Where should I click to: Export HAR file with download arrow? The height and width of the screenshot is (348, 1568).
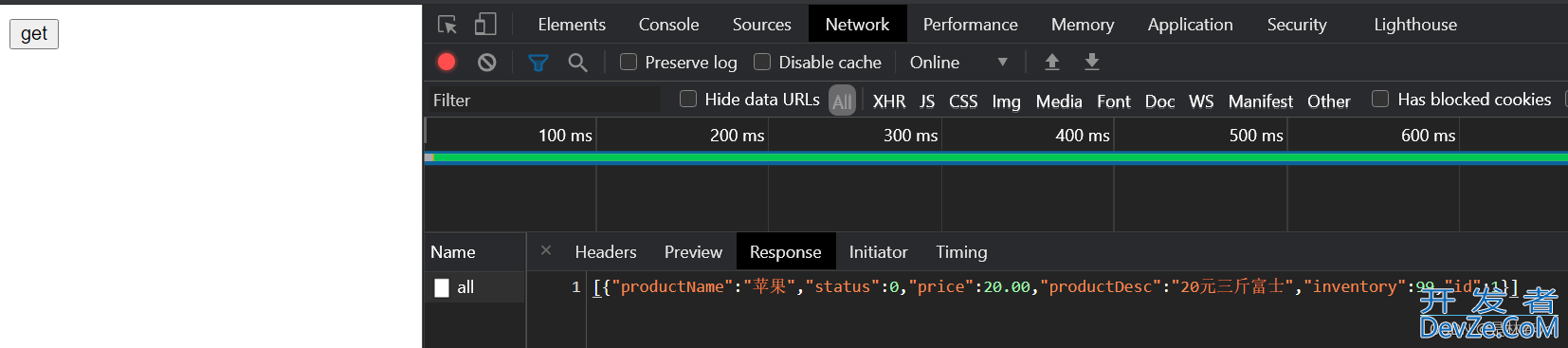coord(1092,63)
